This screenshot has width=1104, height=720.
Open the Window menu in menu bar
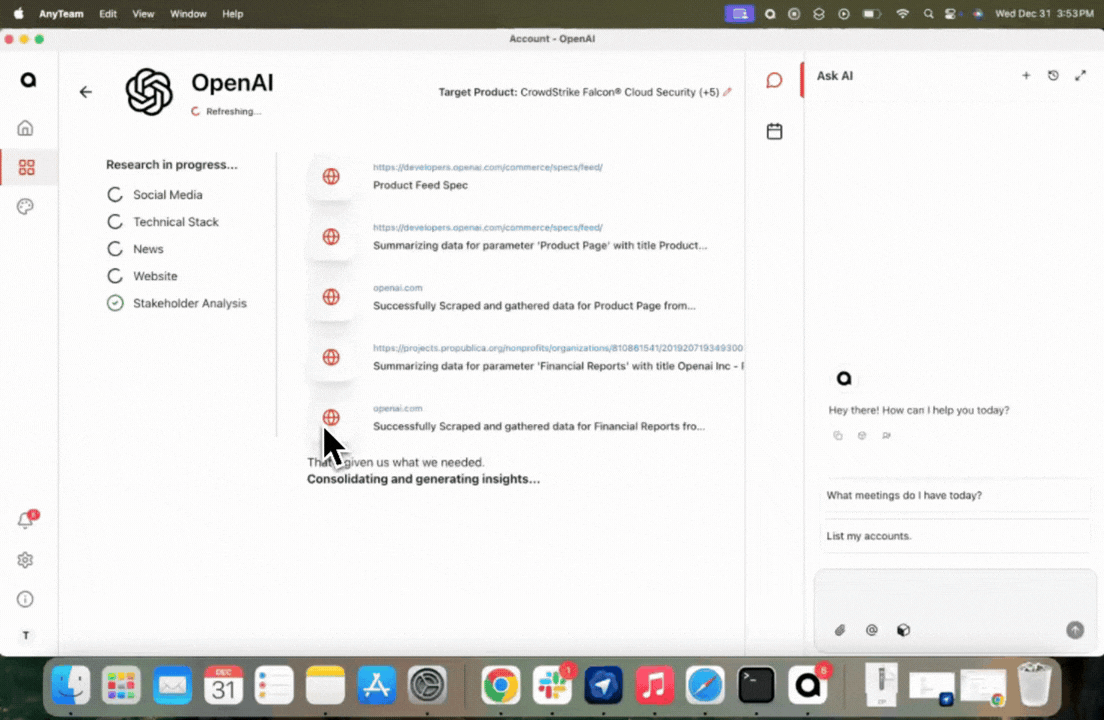click(188, 14)
